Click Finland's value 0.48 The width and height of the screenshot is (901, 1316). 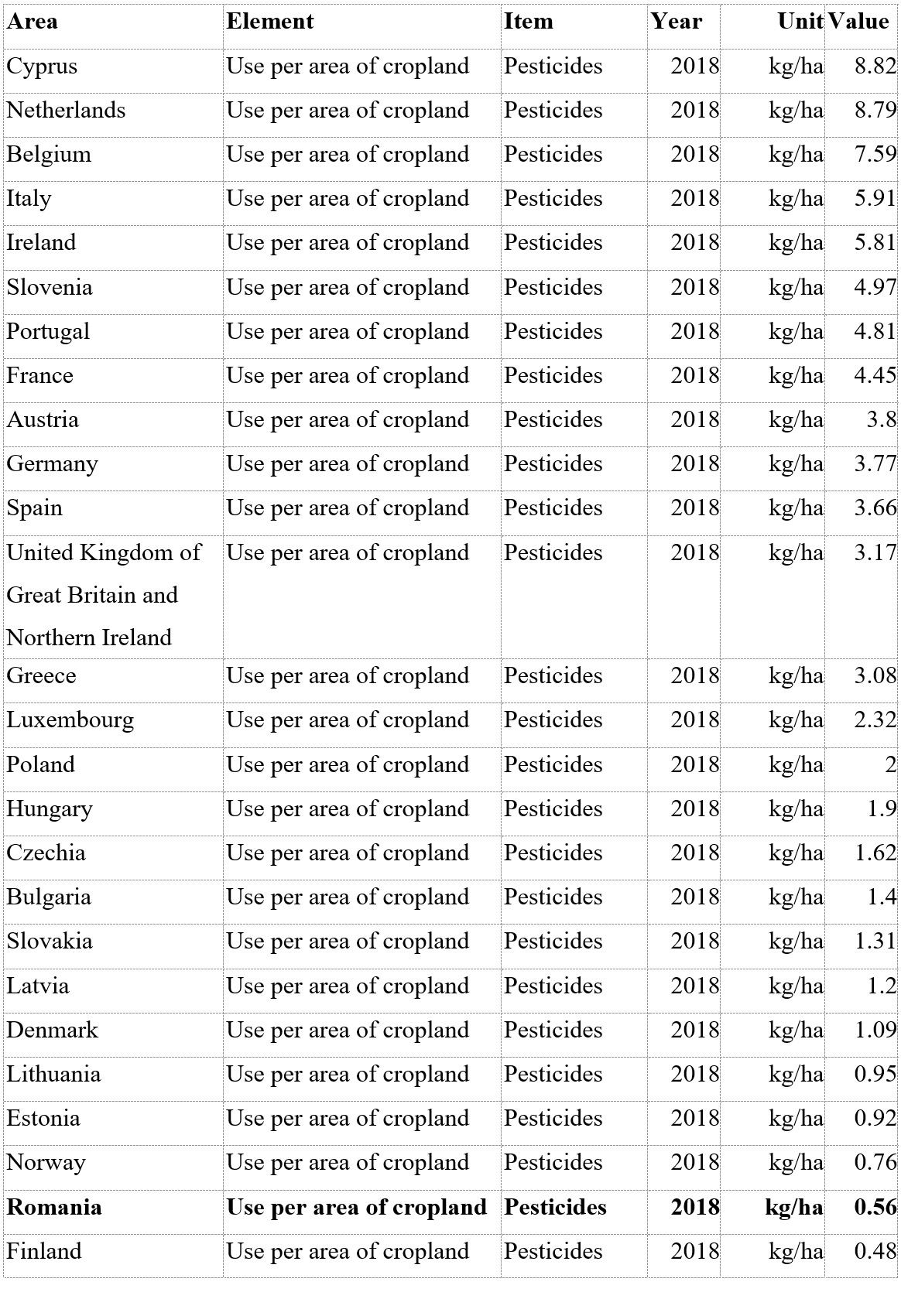[875, 1251]
